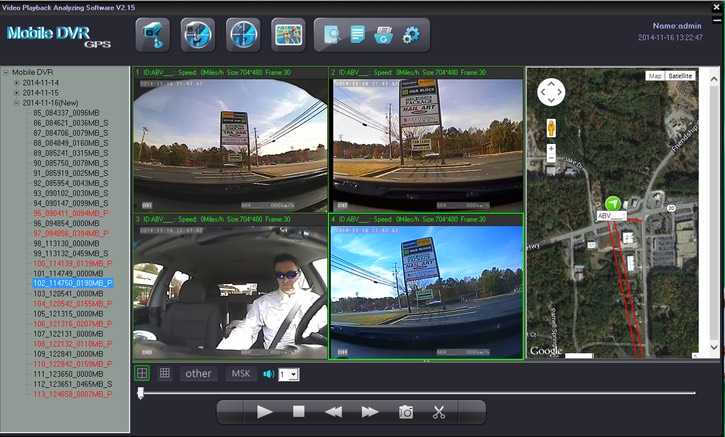Image resolution: width=725 pixels, height=437 pixels.
Task: Open the globe GPS toolbar icon
Action: 198,34
